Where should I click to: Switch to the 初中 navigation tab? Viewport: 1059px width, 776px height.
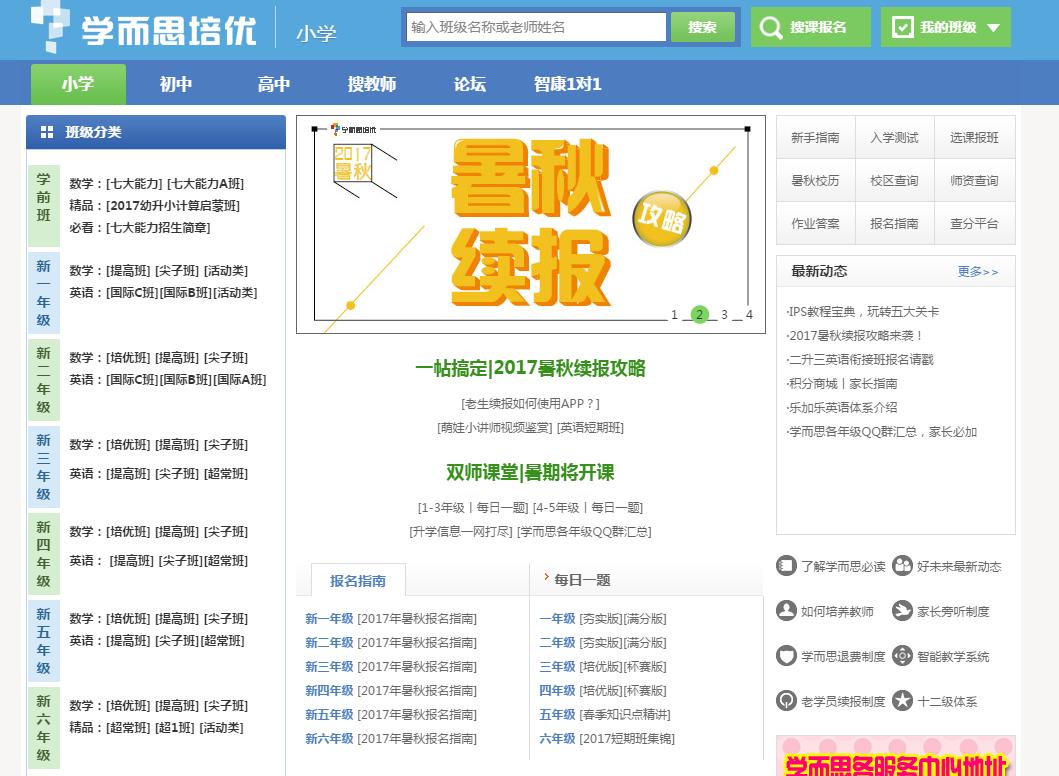(x=176, y=84)
